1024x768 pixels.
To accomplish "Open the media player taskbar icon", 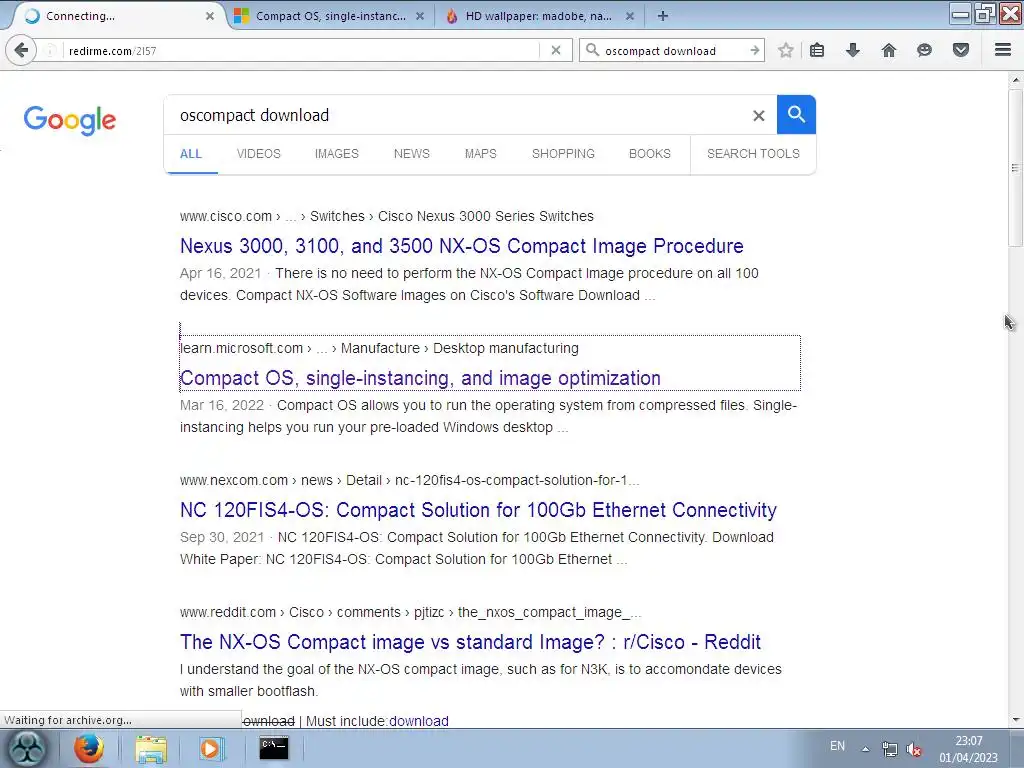I will tap(210, 748).
